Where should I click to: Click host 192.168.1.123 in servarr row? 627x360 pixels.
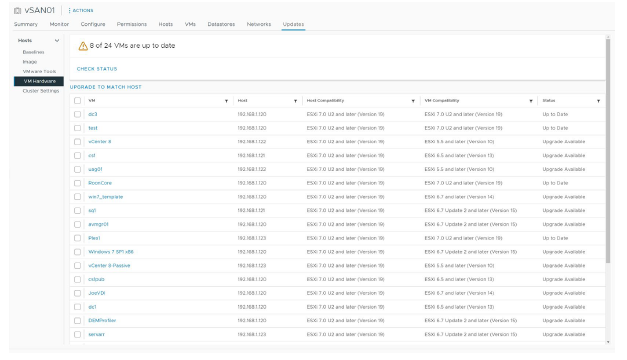(x=252, y=334)
